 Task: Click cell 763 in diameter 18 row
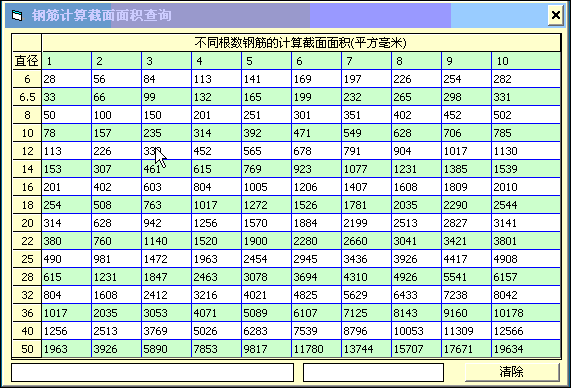(x=166, y=205)
